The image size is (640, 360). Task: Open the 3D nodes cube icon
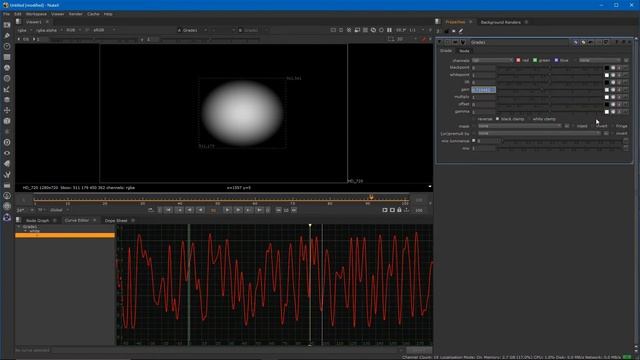pyautogui.click(x=7, y=121)
